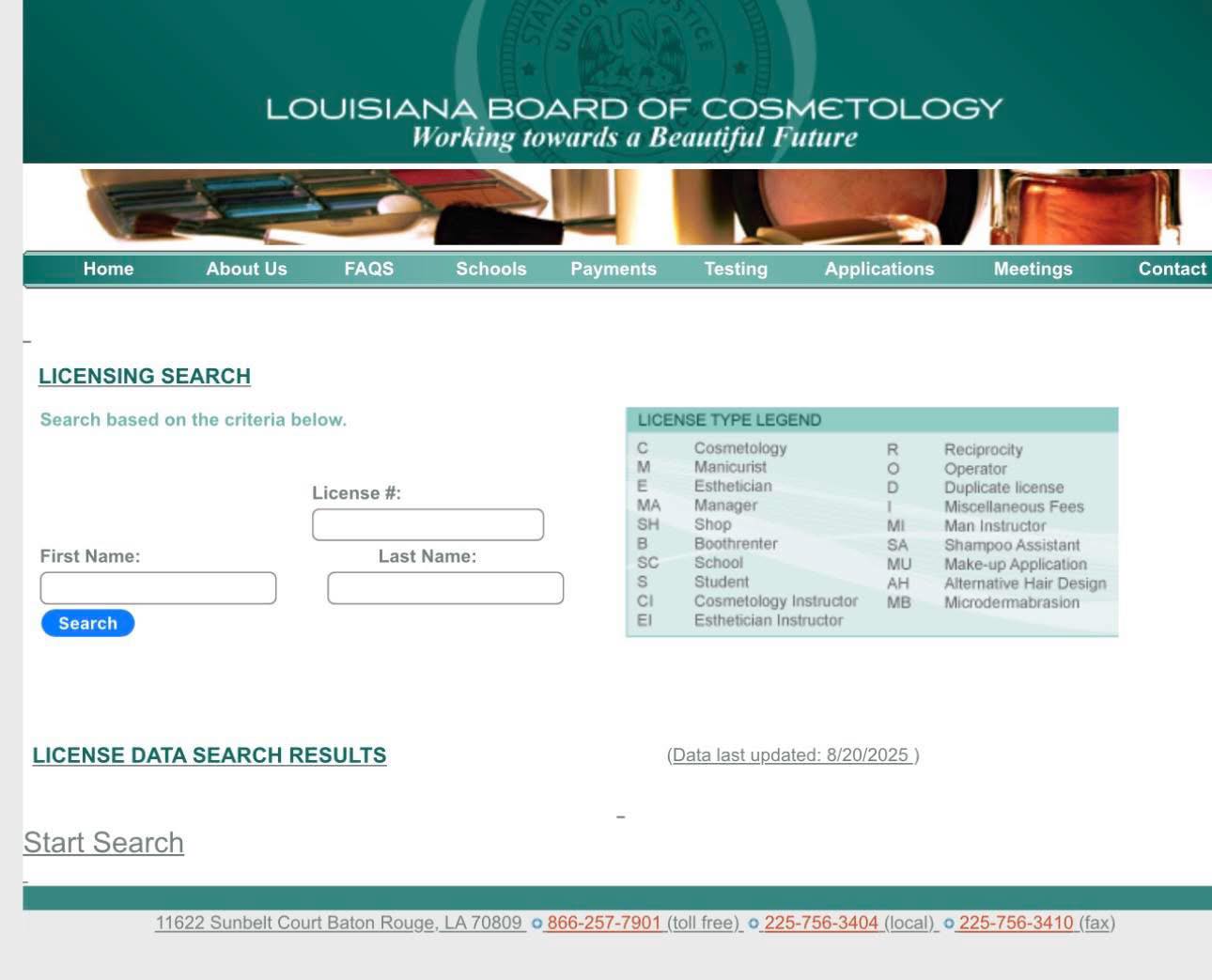Open the Payments page
The width and height of the screenshot is (1212, 980).
[614, 269]
